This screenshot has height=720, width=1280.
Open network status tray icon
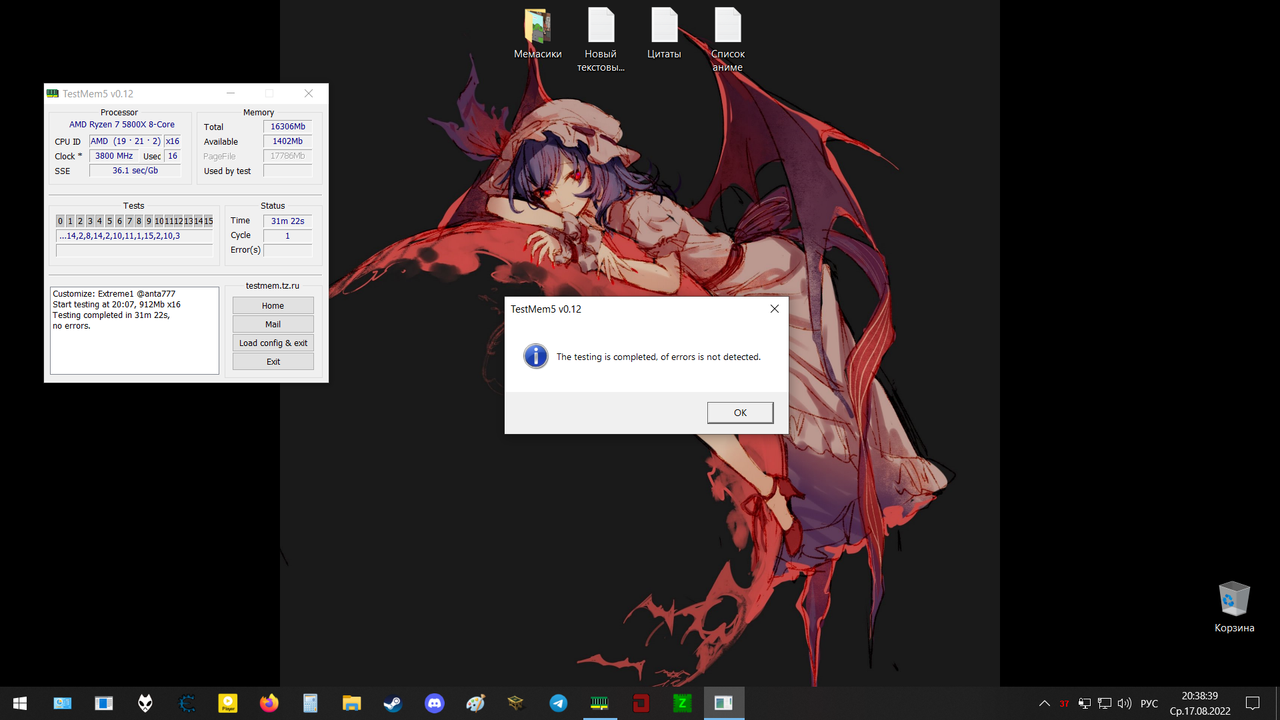[1104, 703]
